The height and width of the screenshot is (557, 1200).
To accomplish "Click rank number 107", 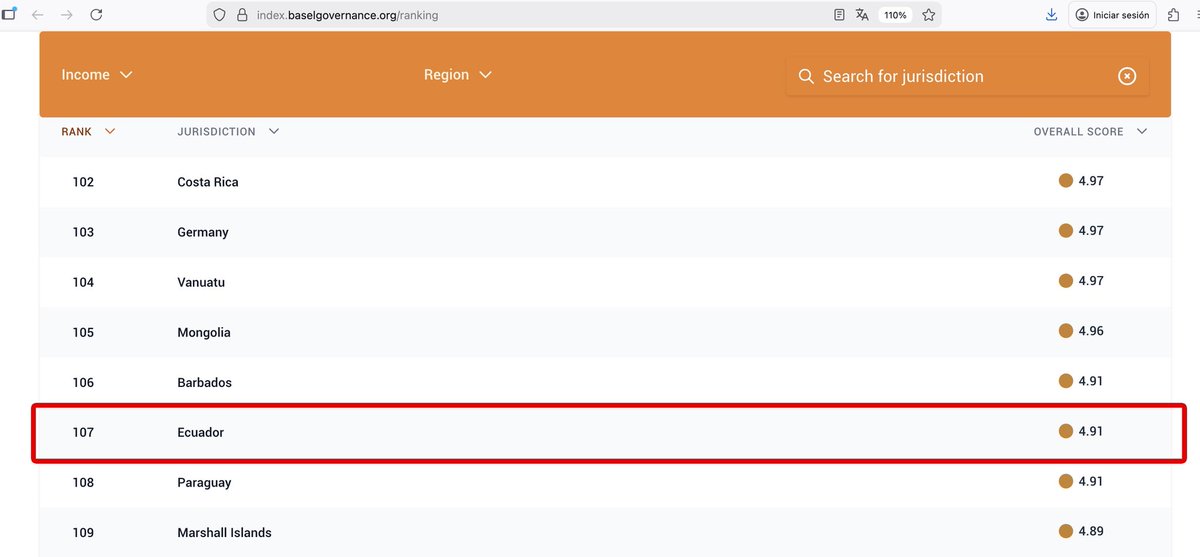I will tap(83, 432).
